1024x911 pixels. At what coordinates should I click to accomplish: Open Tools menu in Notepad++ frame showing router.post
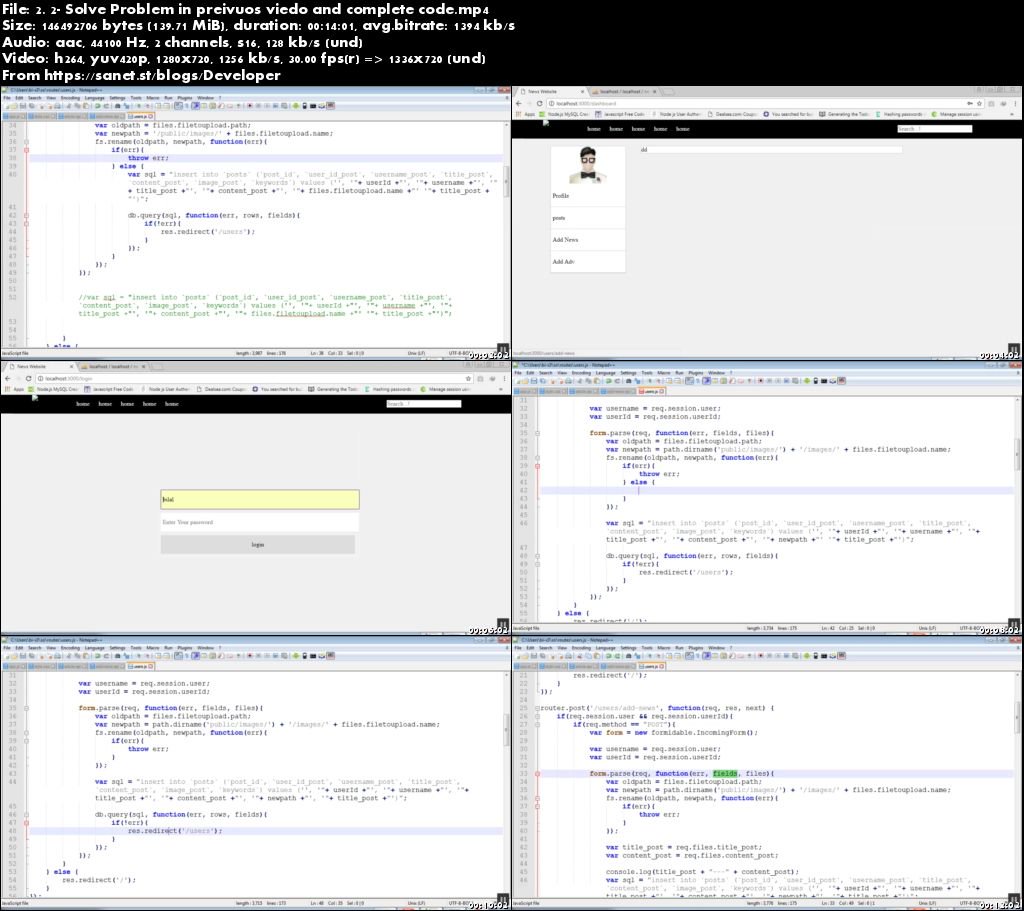(x=647, y=648)
